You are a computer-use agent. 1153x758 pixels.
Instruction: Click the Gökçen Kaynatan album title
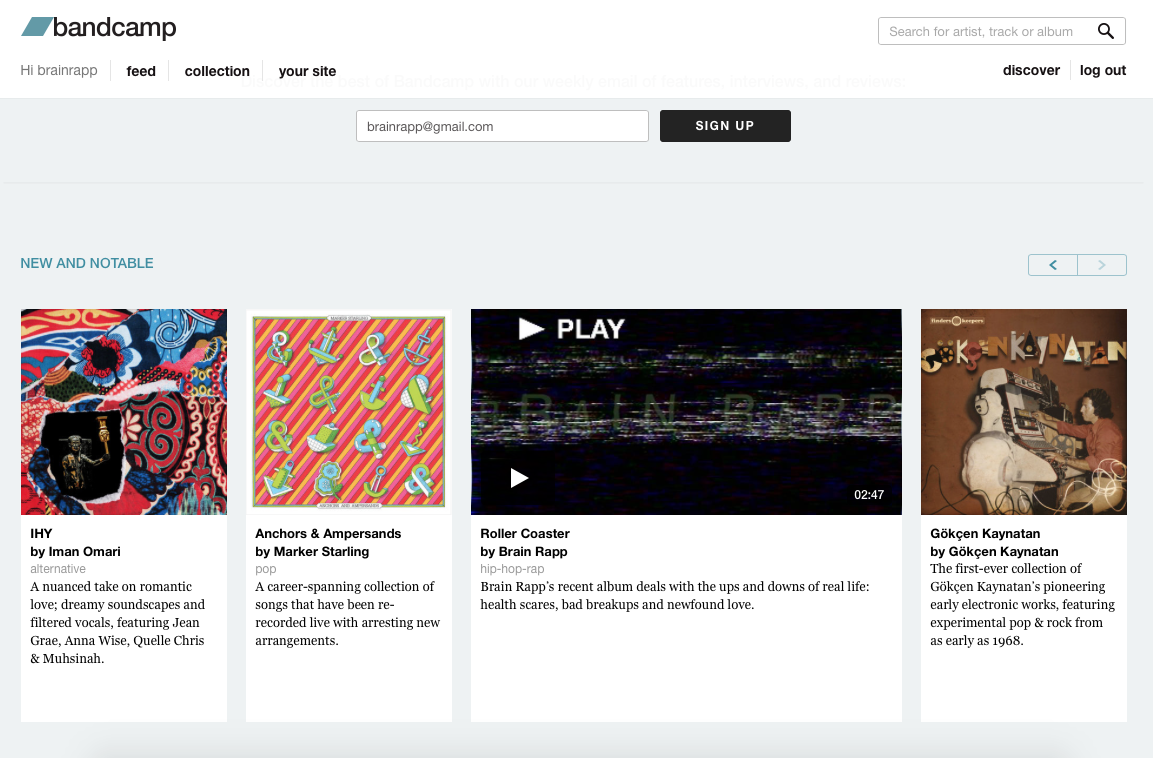tap(985, 534)
